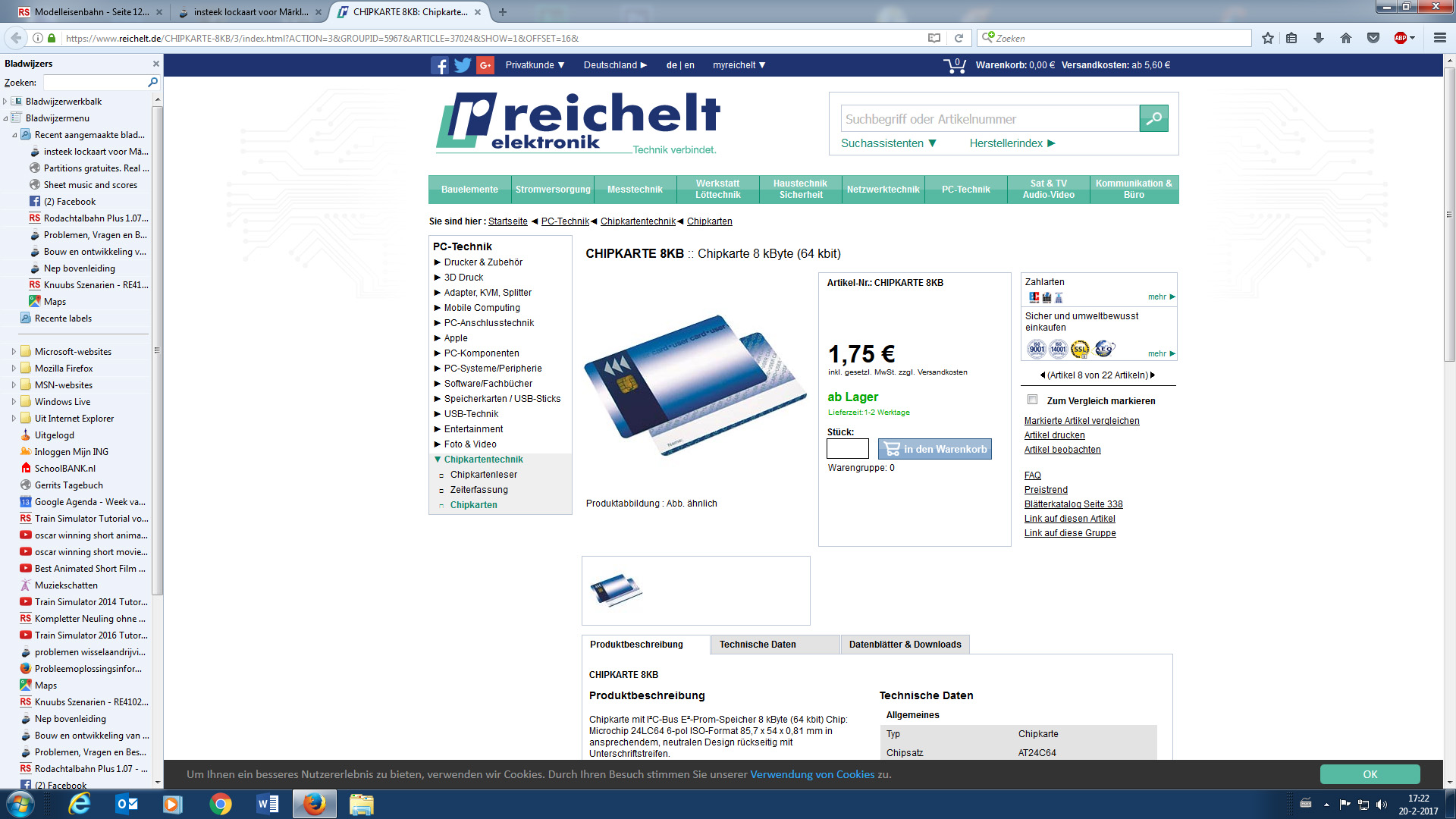Click the Google+ icon in header
1456x819 pixels.
pos(485,65)
